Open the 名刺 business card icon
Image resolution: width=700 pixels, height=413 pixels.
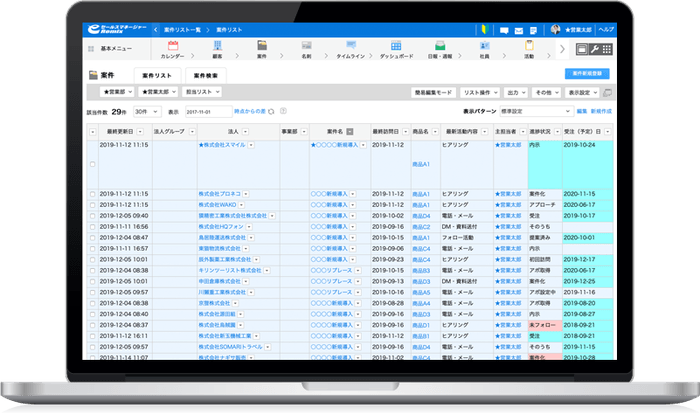pos(306,47)
